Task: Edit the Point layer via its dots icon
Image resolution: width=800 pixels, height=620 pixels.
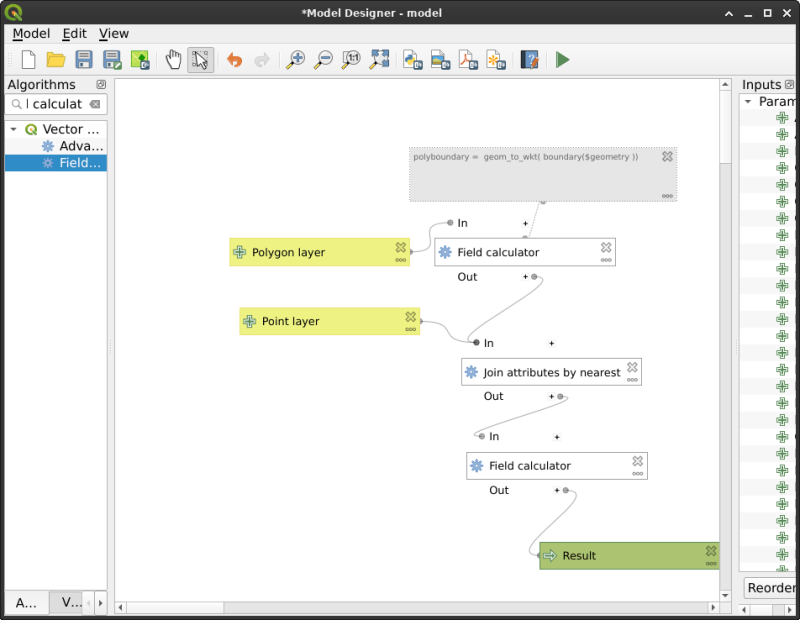Action: click(x=411, y=330)
